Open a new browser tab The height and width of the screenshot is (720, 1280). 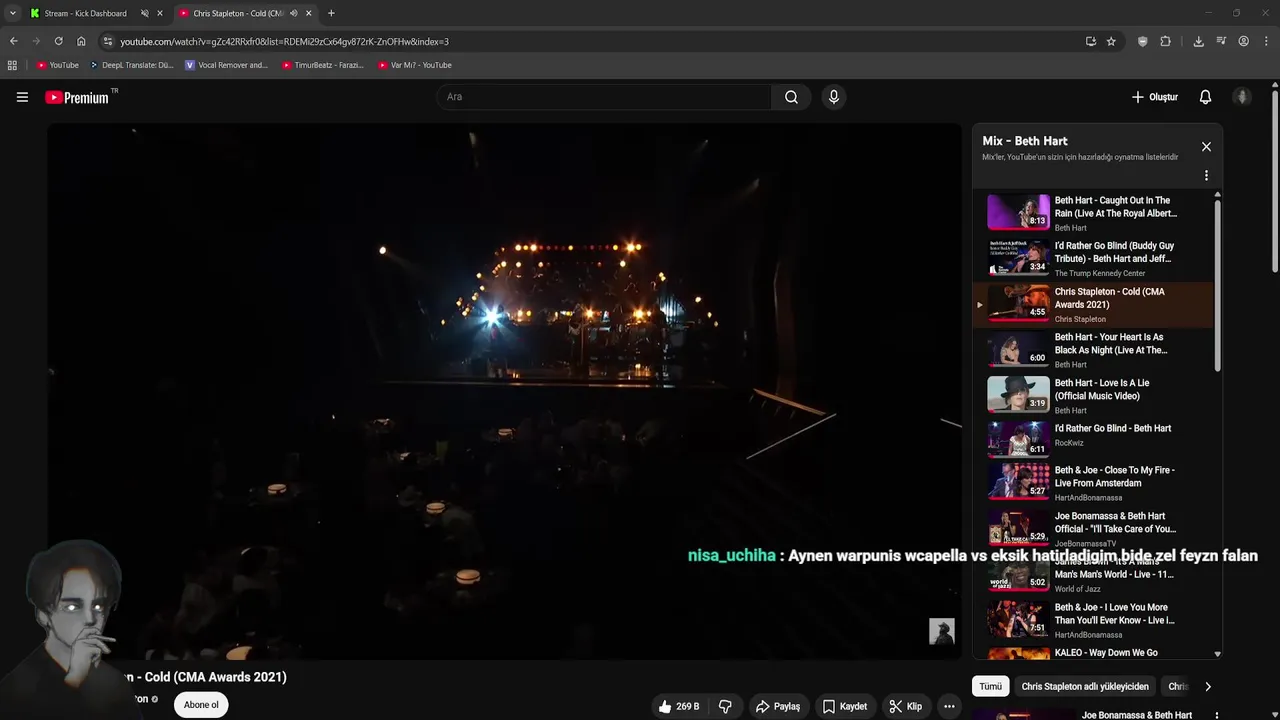tap(331, 13)
